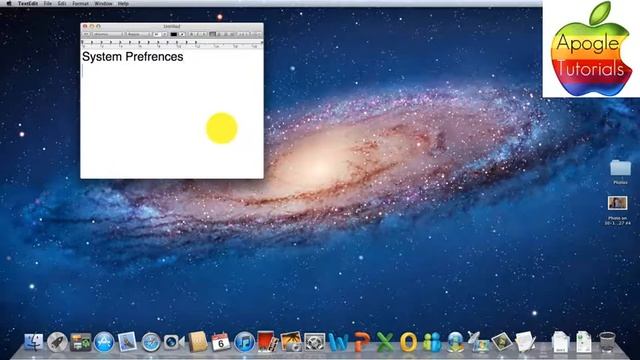The image size is (640, 360).
Task: Open Mail stamp icon in dock
Action: tap(127, 342)
